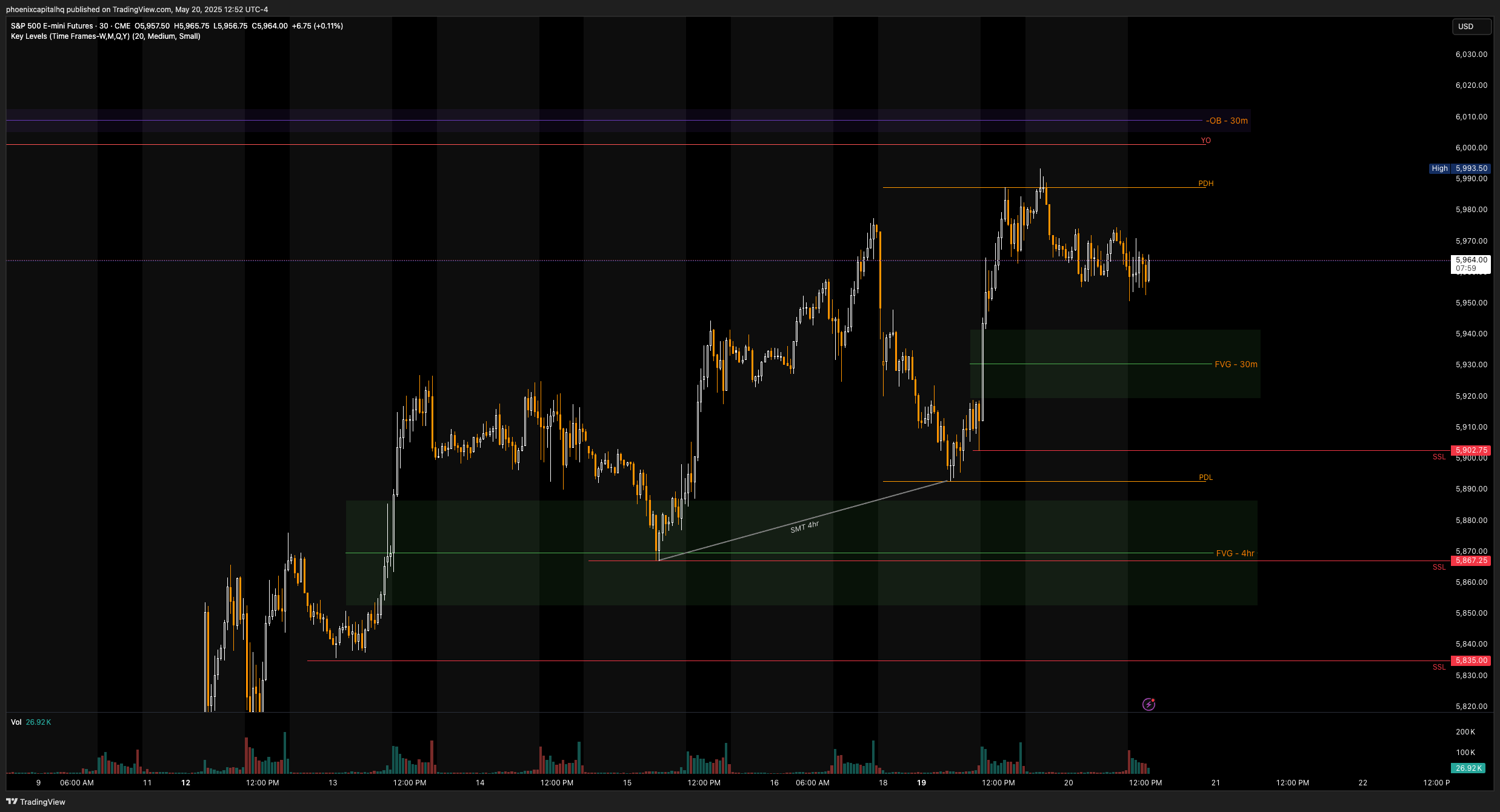Click the red 5,867.25 price tag
1500x812 pixels.
1471,561
